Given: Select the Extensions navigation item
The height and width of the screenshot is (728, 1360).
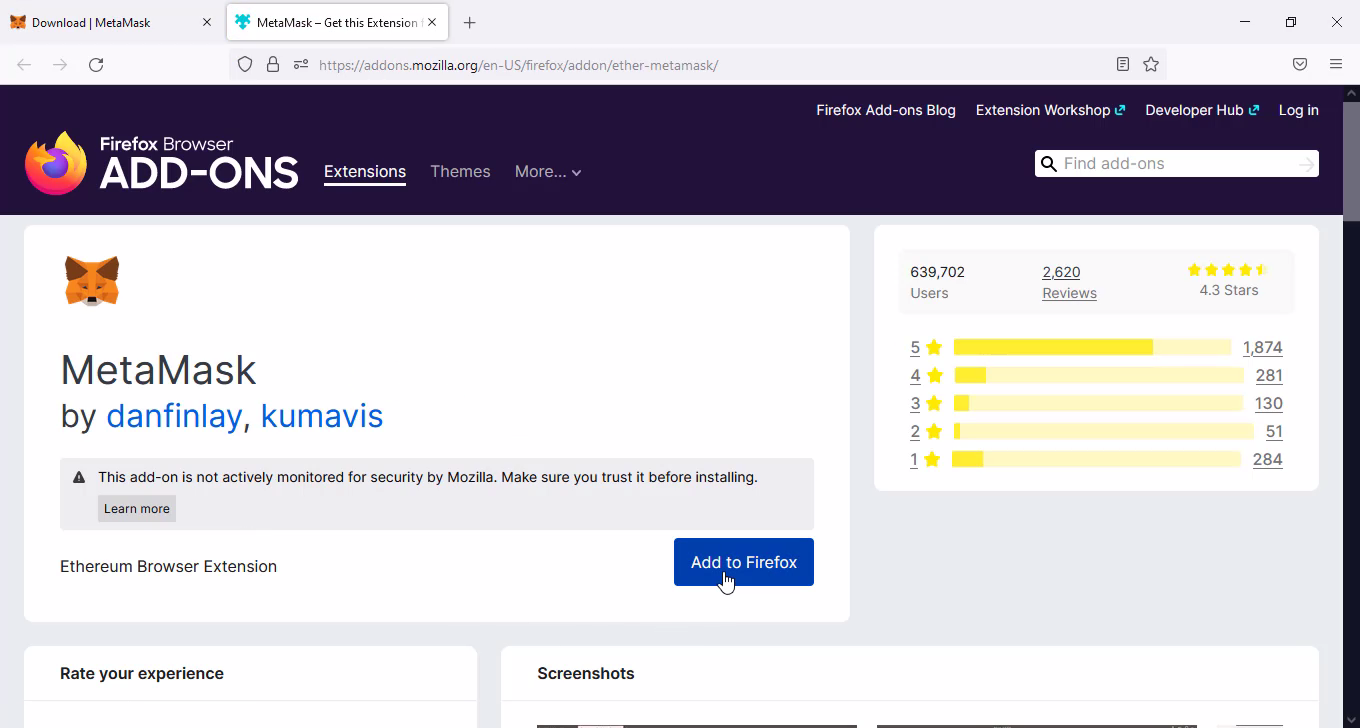Looking at the screenshot, I should click(x=365, y=172).
